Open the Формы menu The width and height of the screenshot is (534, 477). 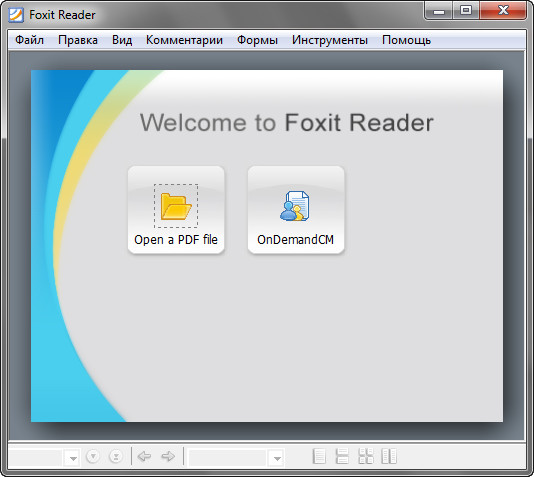point(257,40)
